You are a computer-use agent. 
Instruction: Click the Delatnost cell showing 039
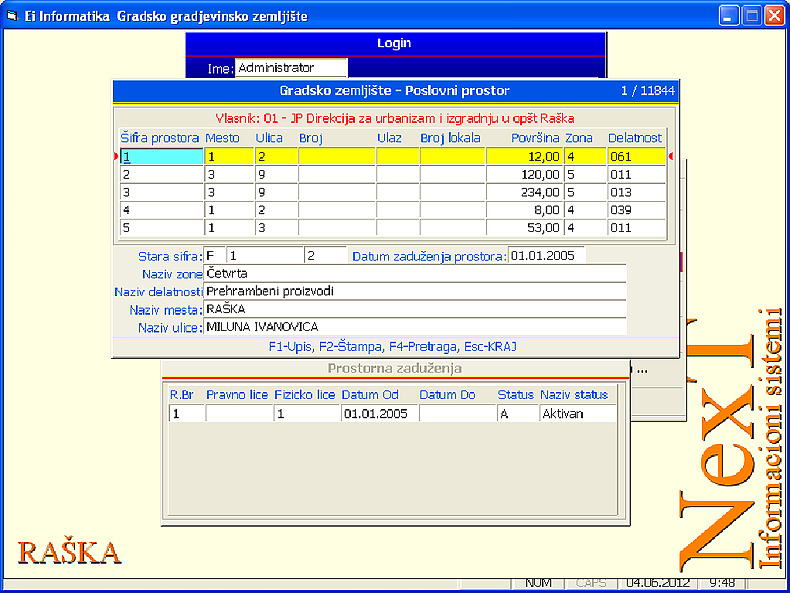[635, 210]
